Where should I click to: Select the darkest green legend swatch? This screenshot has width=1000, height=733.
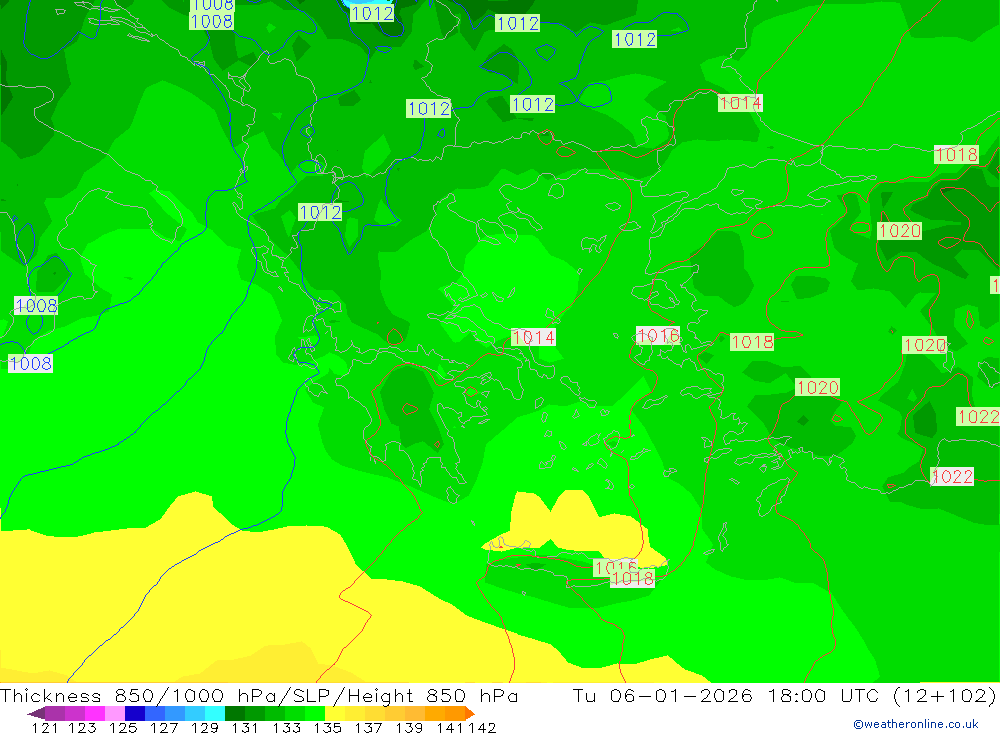coord(235,713)
